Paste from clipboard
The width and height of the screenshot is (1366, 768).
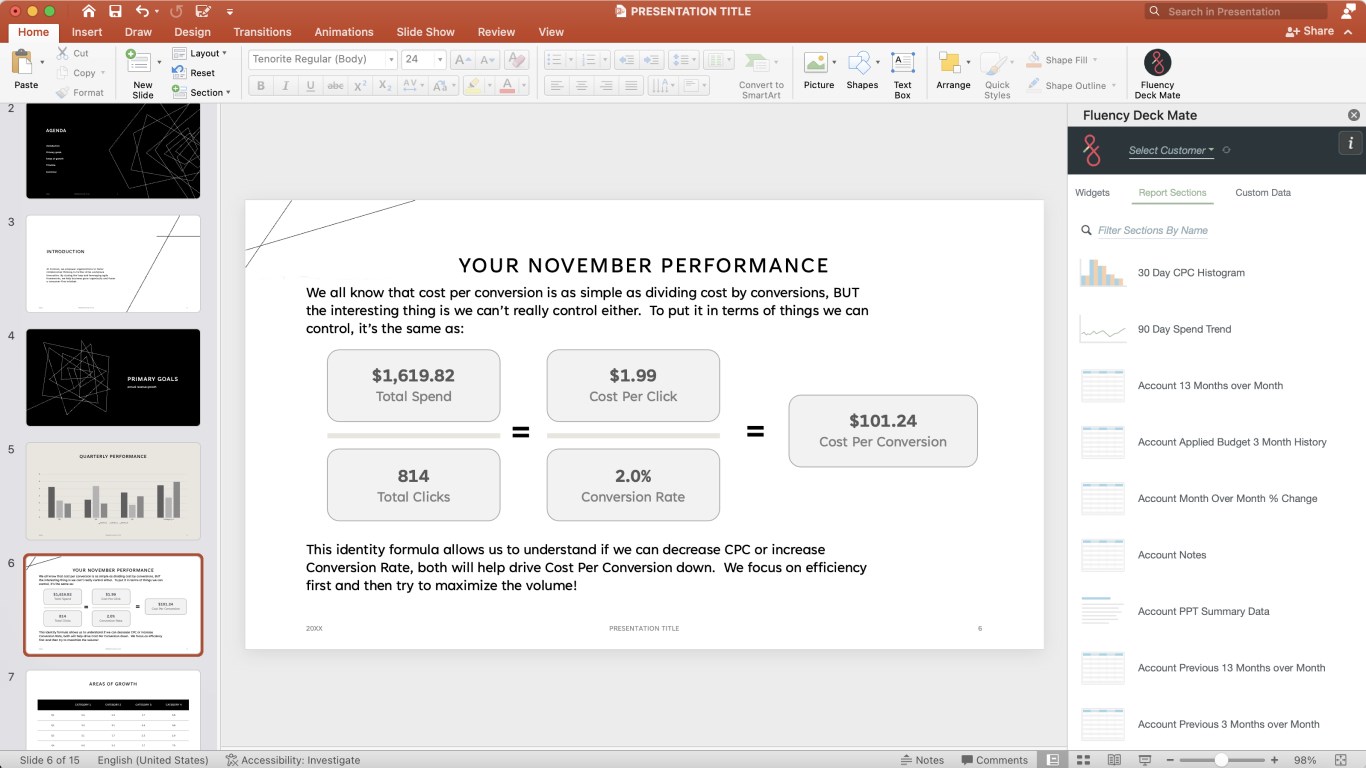point(26,67)
